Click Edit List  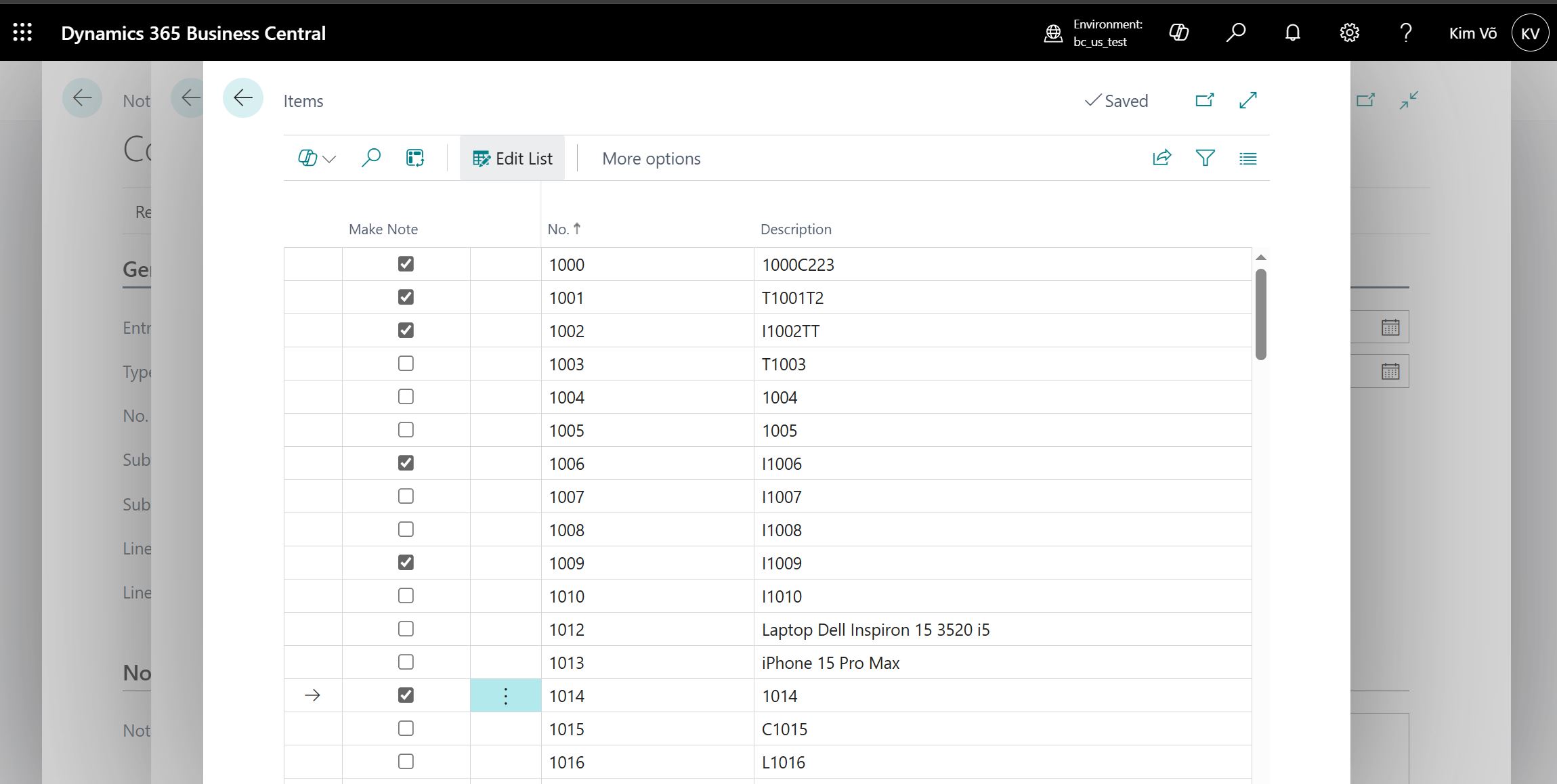(512, 158)
